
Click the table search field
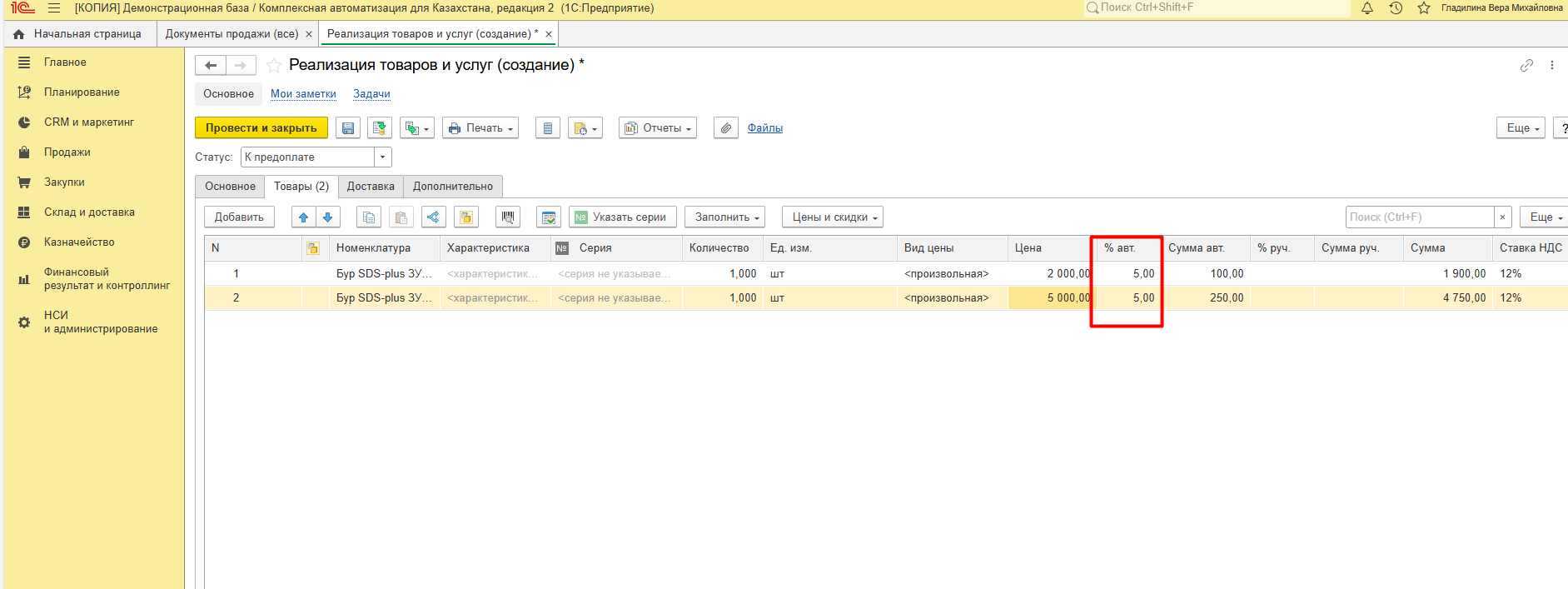coord(1419,217)
